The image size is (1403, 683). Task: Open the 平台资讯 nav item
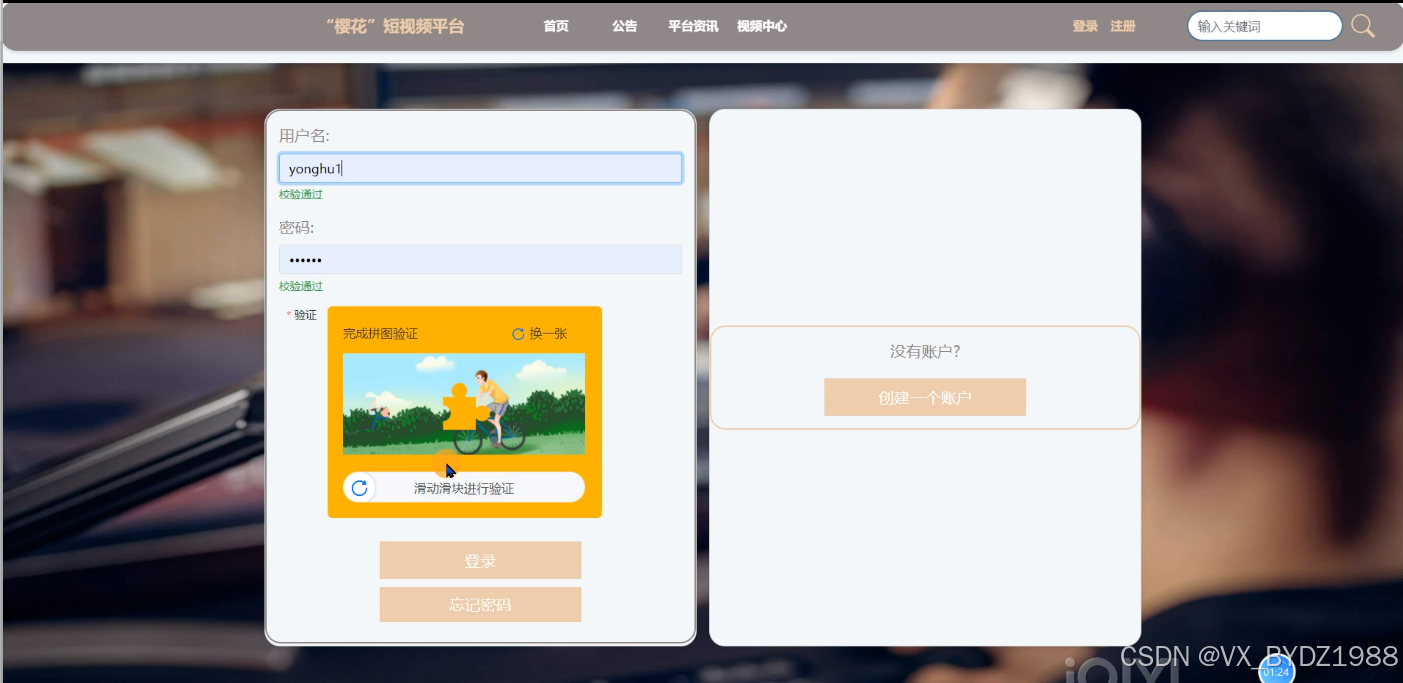tap(693, 26)
